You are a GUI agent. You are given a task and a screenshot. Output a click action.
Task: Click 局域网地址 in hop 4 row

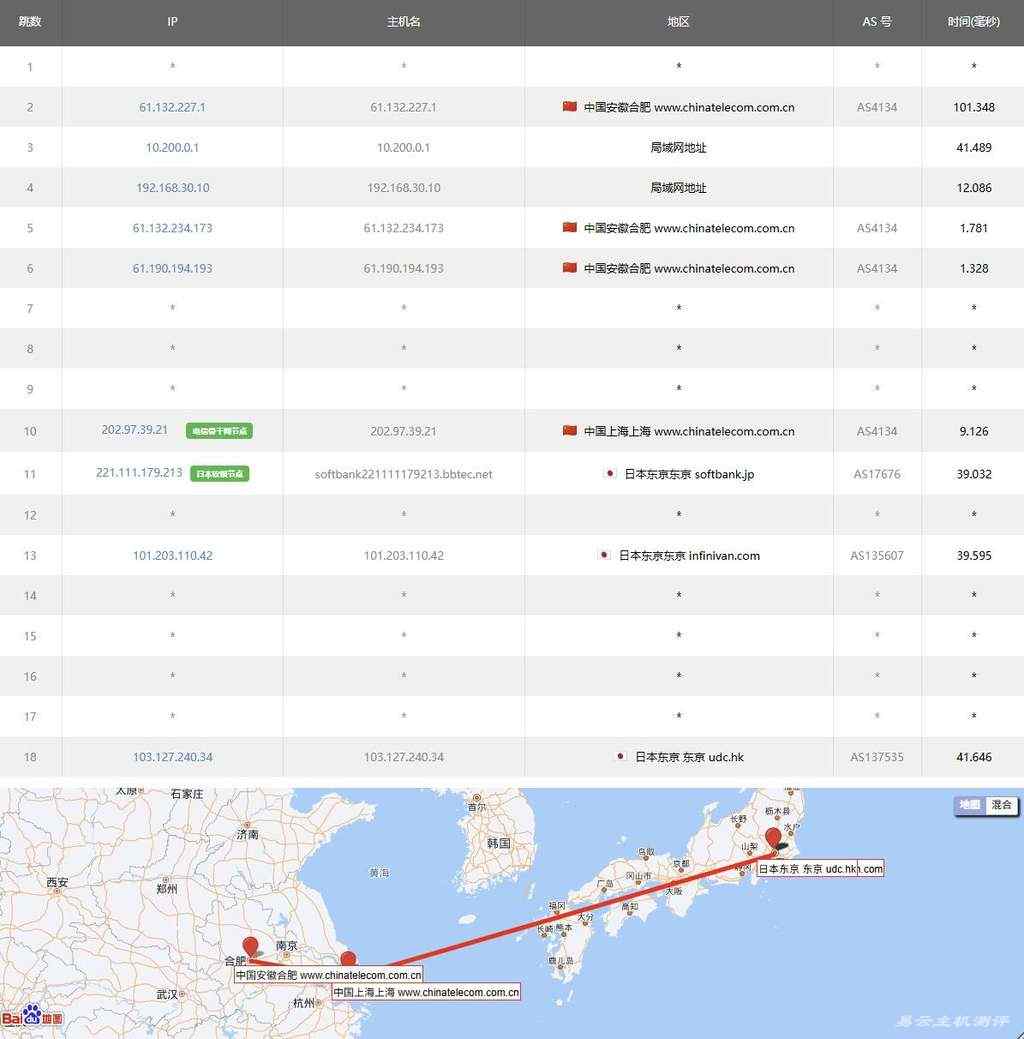(678, 188)
